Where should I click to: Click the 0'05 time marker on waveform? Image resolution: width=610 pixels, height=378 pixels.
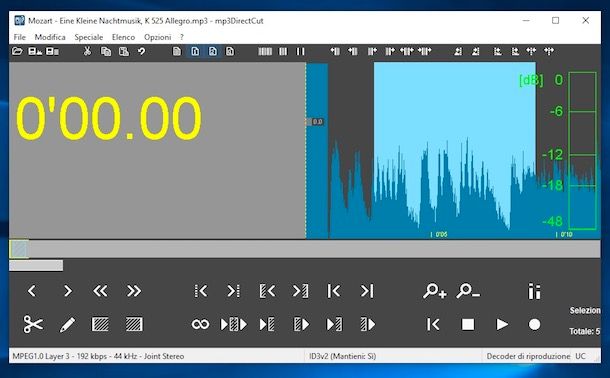point(439,234)
